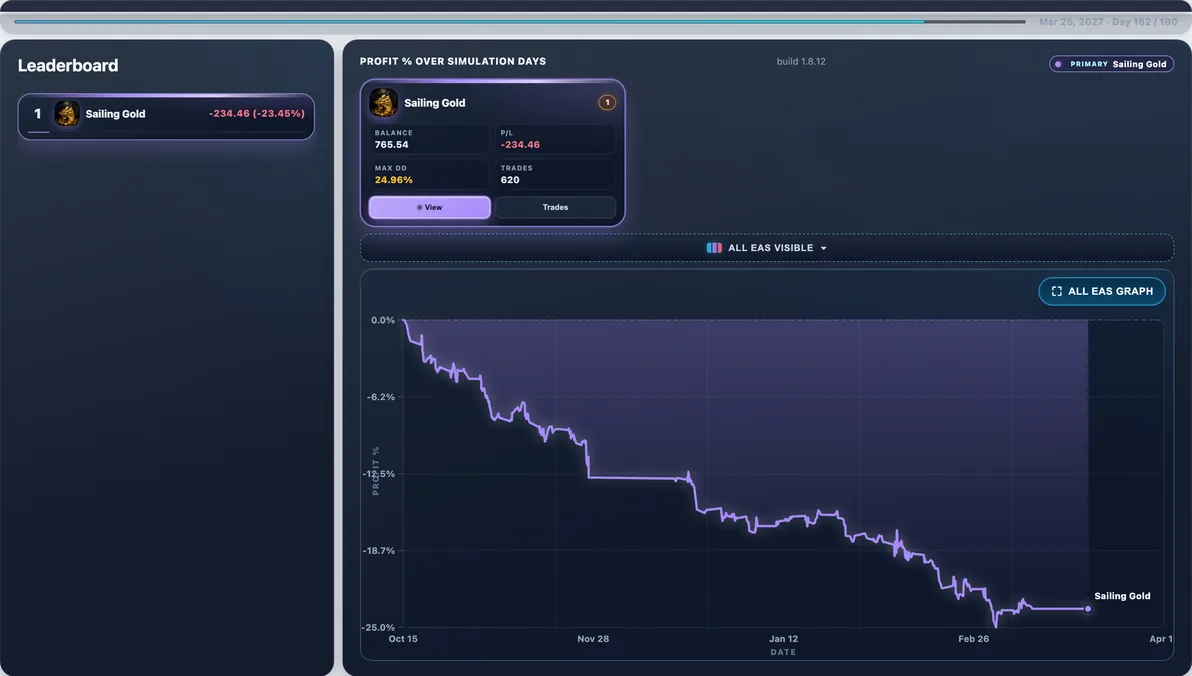Click the Mar 25, 2027 Day 162/180 text
The width and height of the screenshot is (1192, 676).
tap(1108, 22)
